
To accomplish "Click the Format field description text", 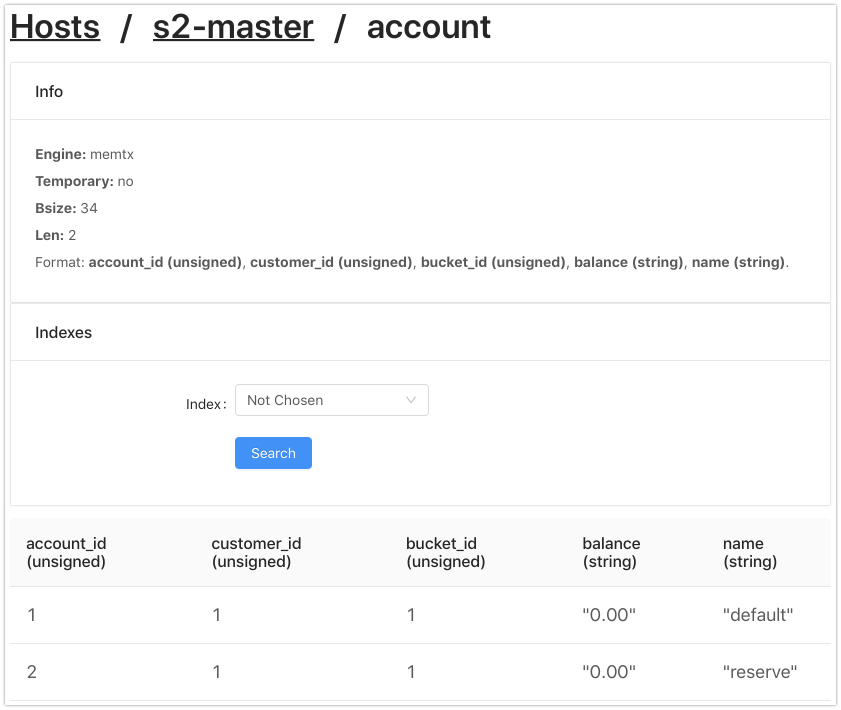I will point(412,262).
